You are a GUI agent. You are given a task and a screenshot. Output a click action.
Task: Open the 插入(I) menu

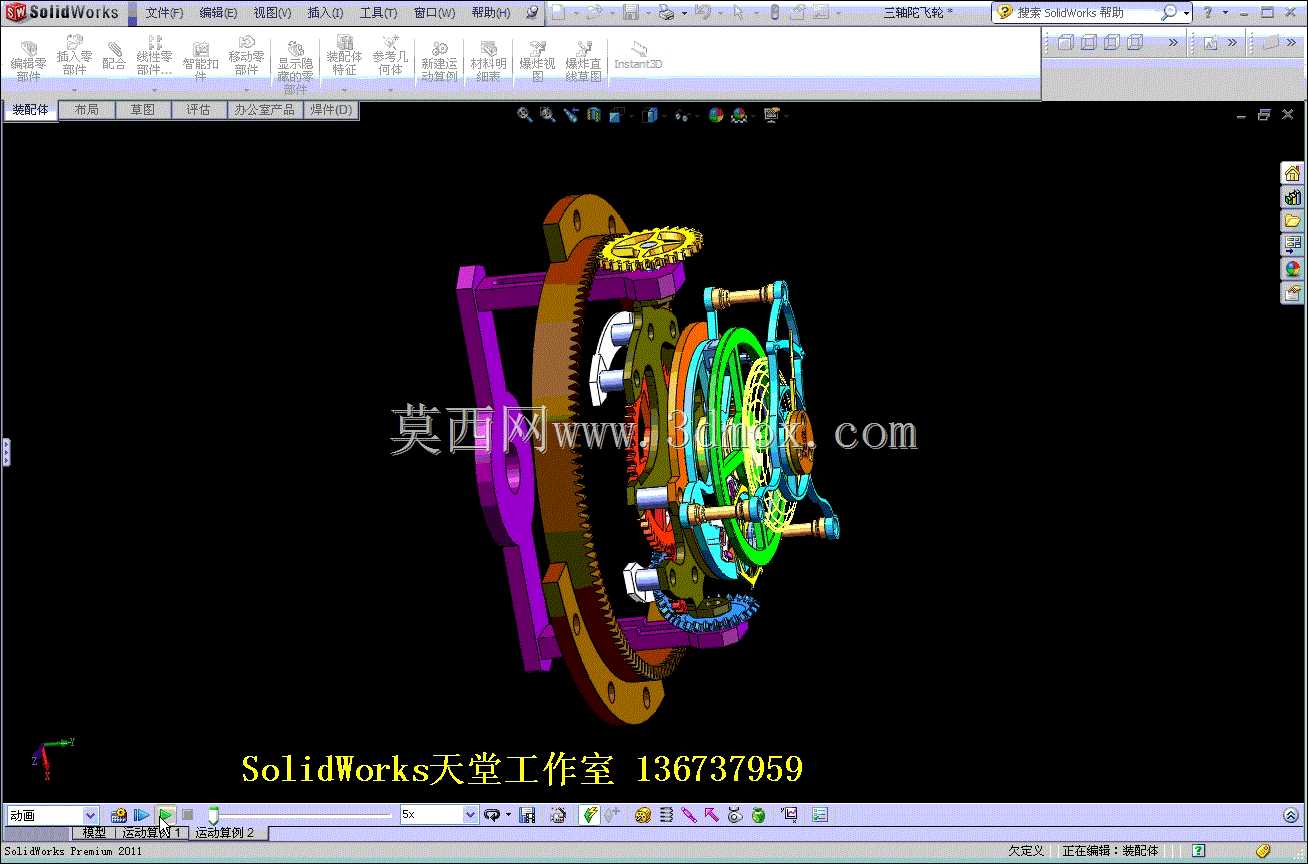(x=325, y=13)
